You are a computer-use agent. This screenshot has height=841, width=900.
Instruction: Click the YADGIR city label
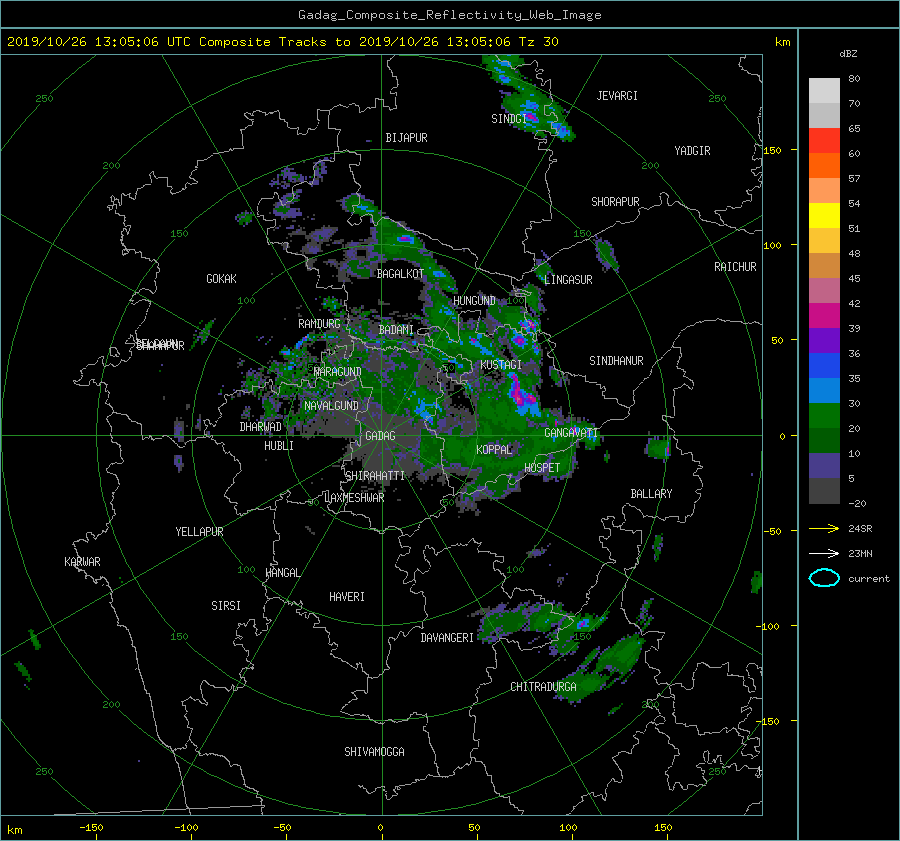pos(692,151)
